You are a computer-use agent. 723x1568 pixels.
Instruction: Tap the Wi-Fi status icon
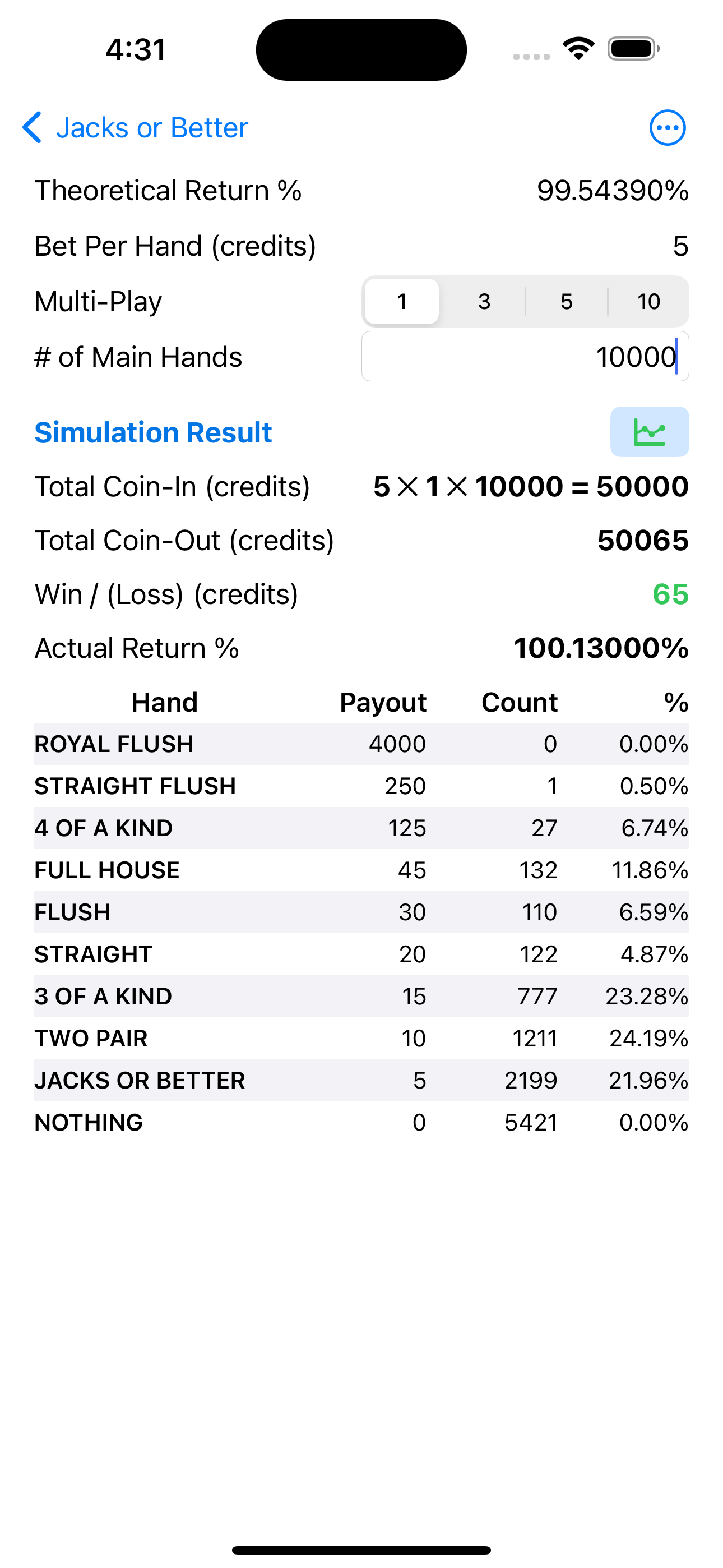pos(578,49)
